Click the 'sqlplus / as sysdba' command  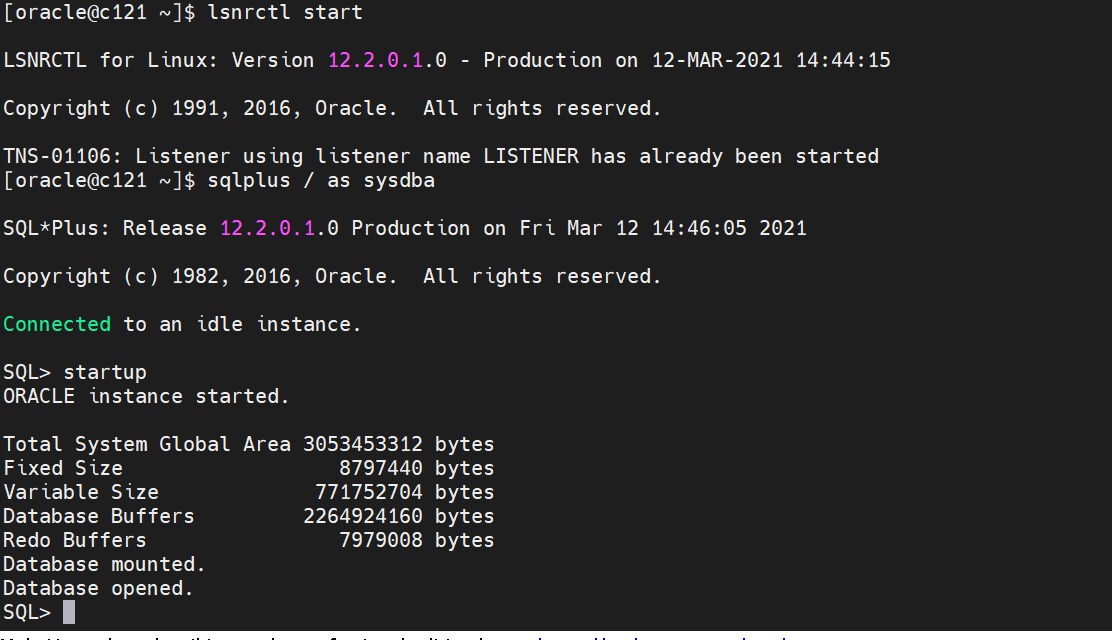click(321, 181)
